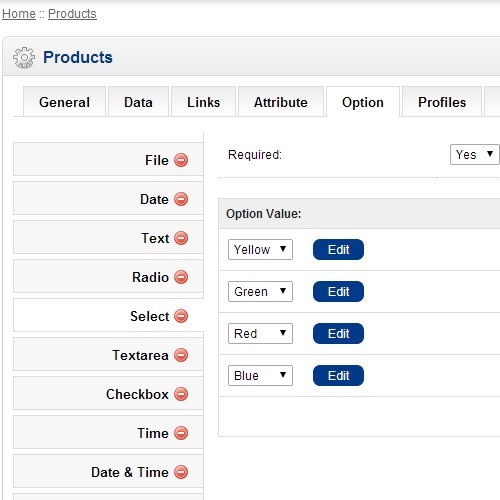Image resolution: width=500 pixels, height=500 pixels.
Task: Delete the Date option with minus icon
Action: click(181, 199)
